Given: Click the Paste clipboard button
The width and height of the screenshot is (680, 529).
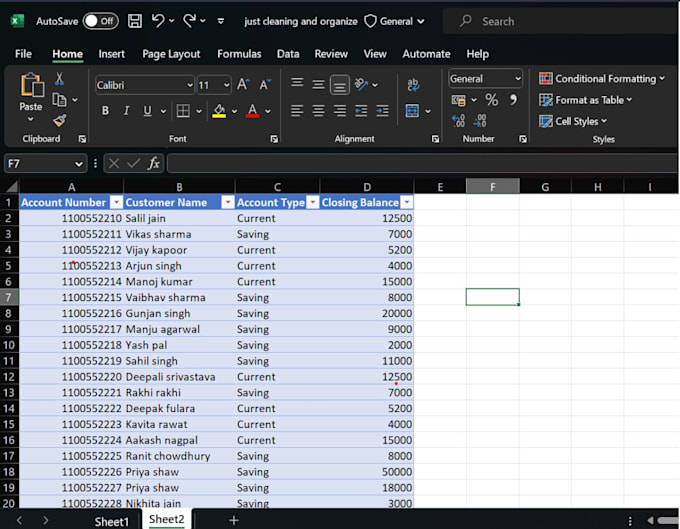Looking at the screenshot, I should [31, 85].
